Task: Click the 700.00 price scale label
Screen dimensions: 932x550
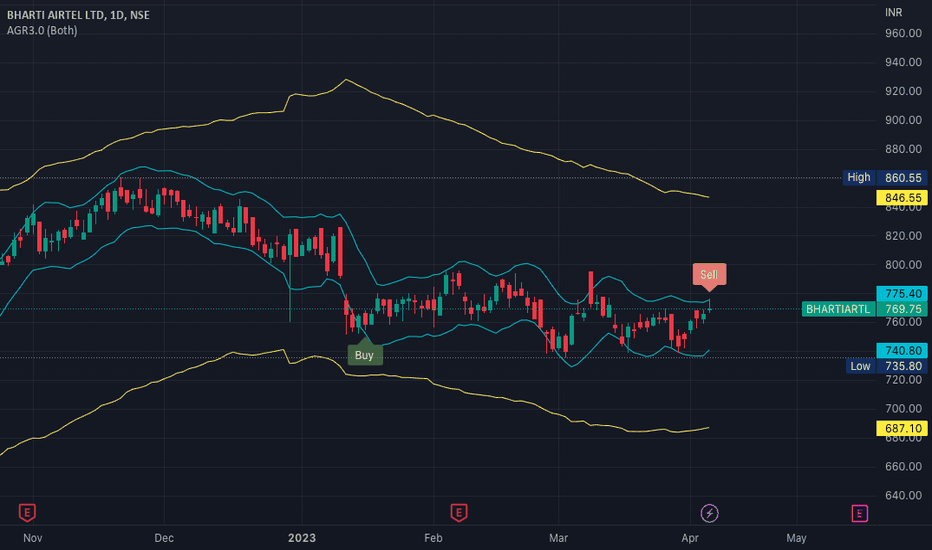Action: pyautogui.click(x=903, y=408)
